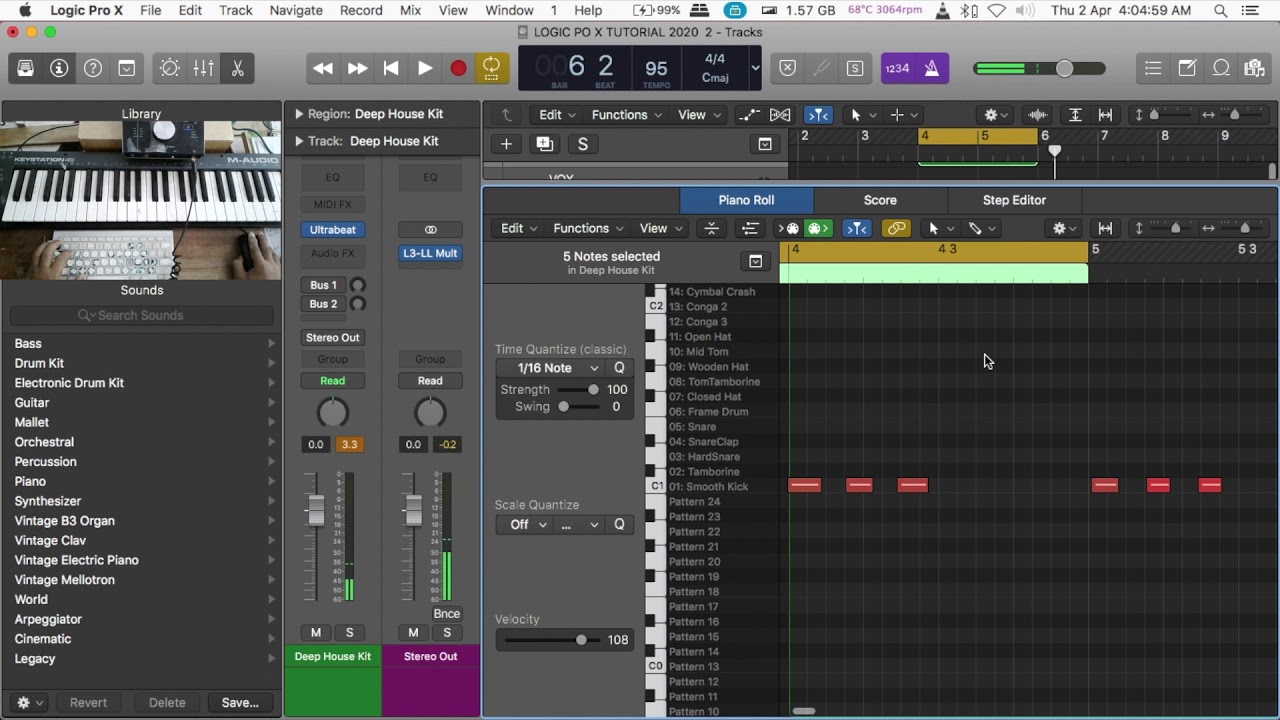The height and width of the screenshot is (720, 1280).
Task: Open Quick Help question mark button
Action: click(93, 68)
